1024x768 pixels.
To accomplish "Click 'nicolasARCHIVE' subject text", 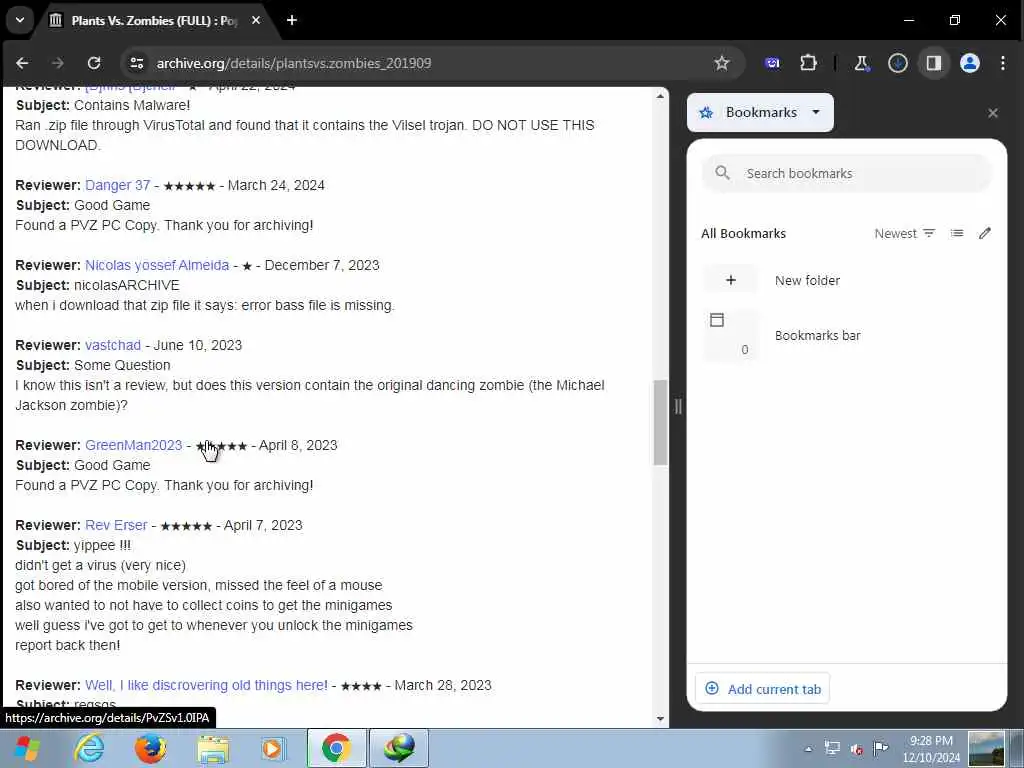I will tap(127, 285).
